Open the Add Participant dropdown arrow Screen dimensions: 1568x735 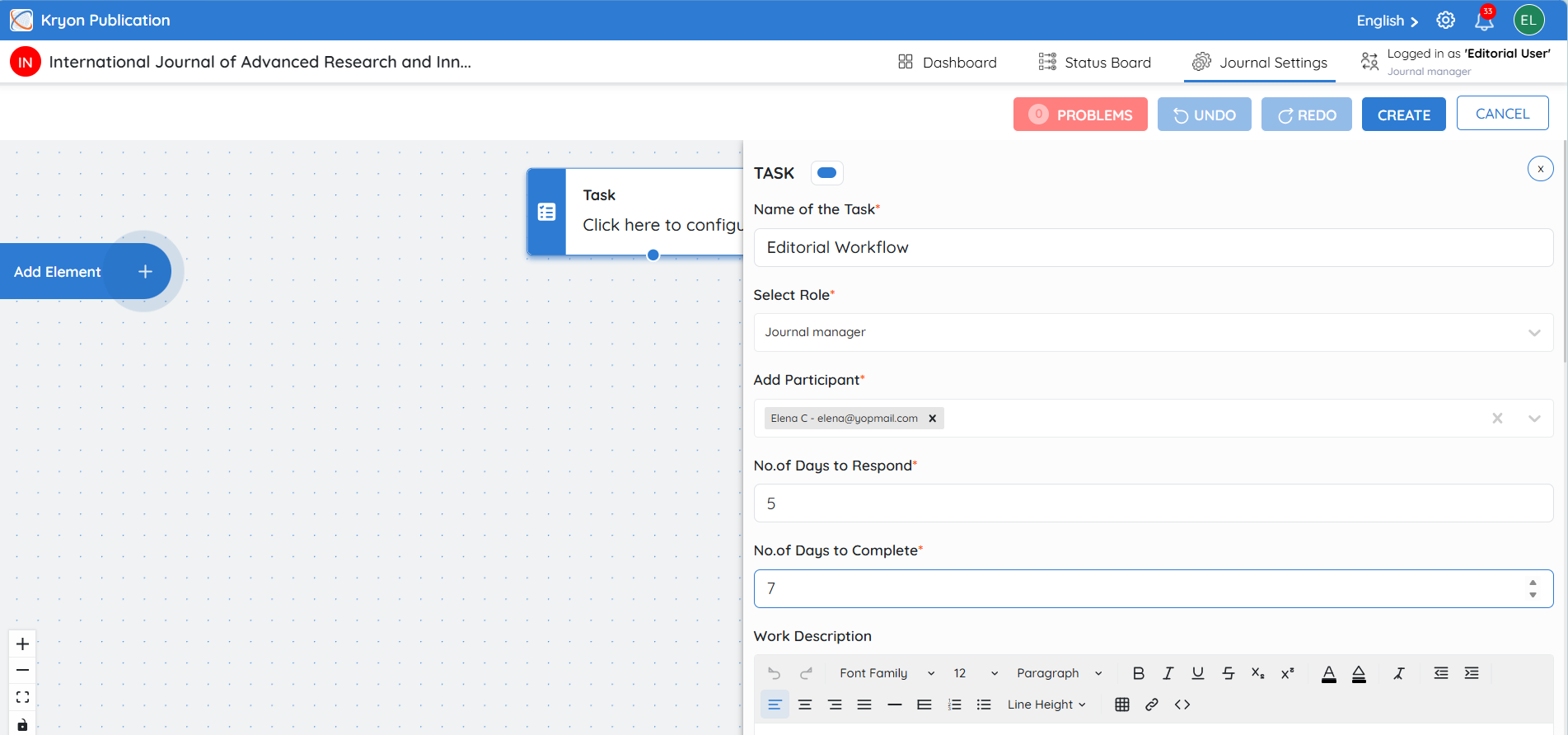click(x=1534, y=419)
